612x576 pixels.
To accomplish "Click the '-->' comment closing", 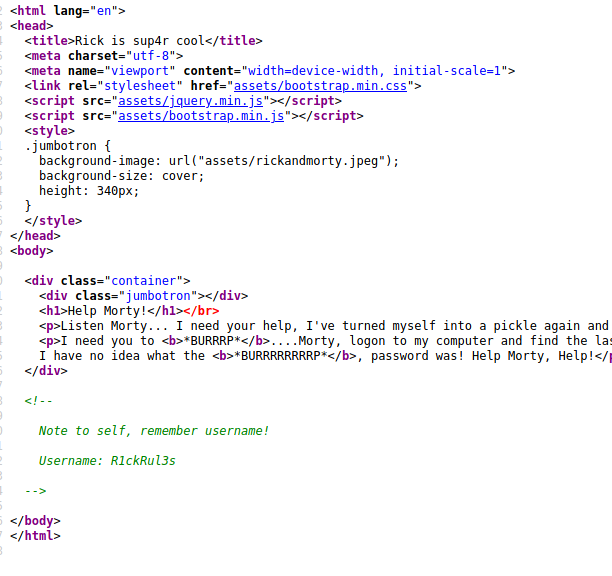I will [36, 491].
